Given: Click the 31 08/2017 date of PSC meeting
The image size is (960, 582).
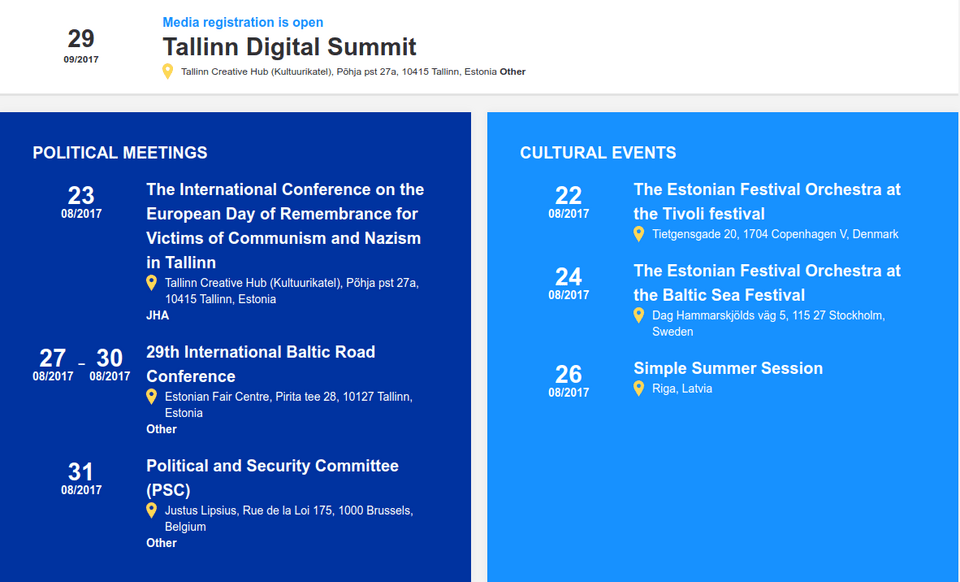Looking at the screenshot, I should point(81,478).
